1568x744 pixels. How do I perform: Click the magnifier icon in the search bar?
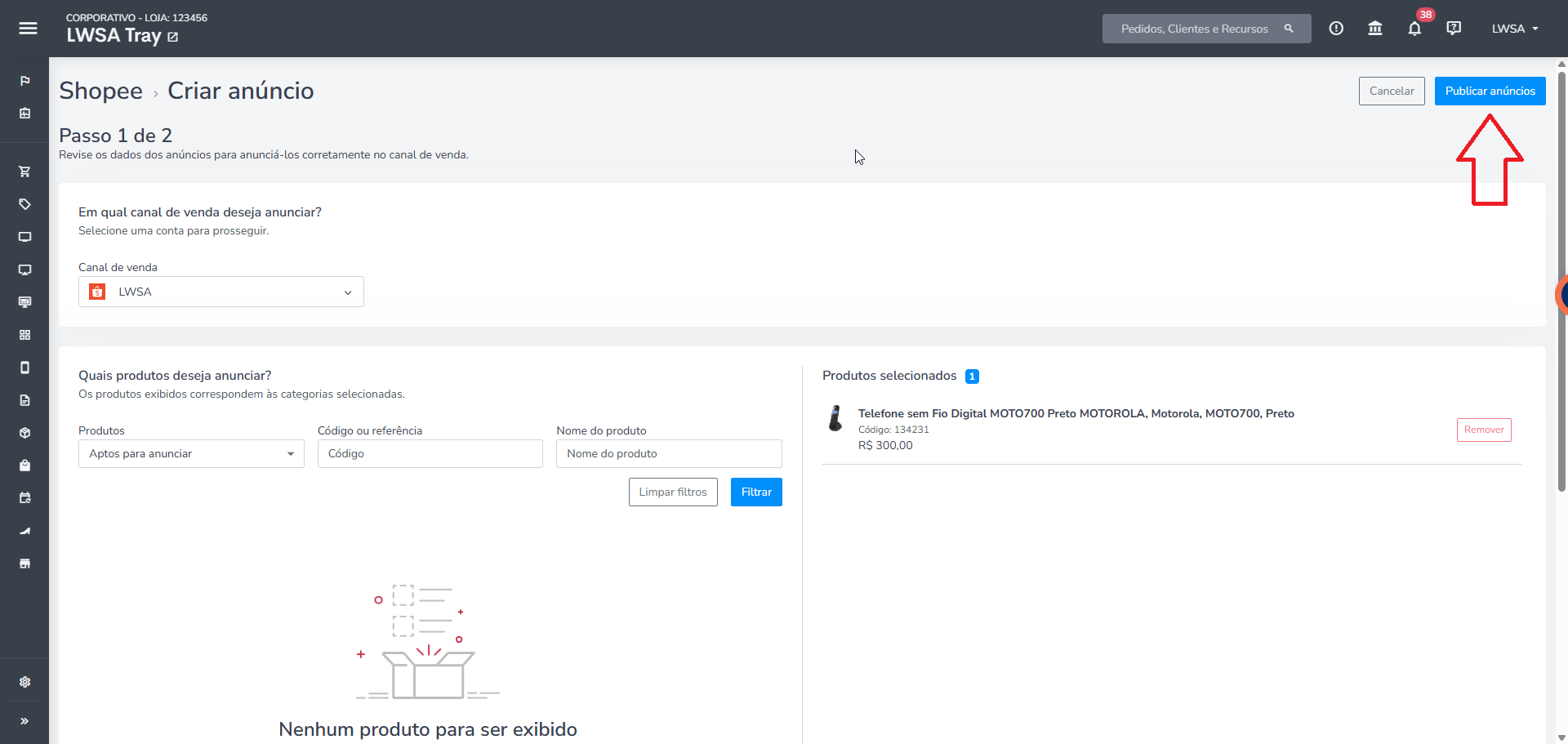[x=1289, y=29]
